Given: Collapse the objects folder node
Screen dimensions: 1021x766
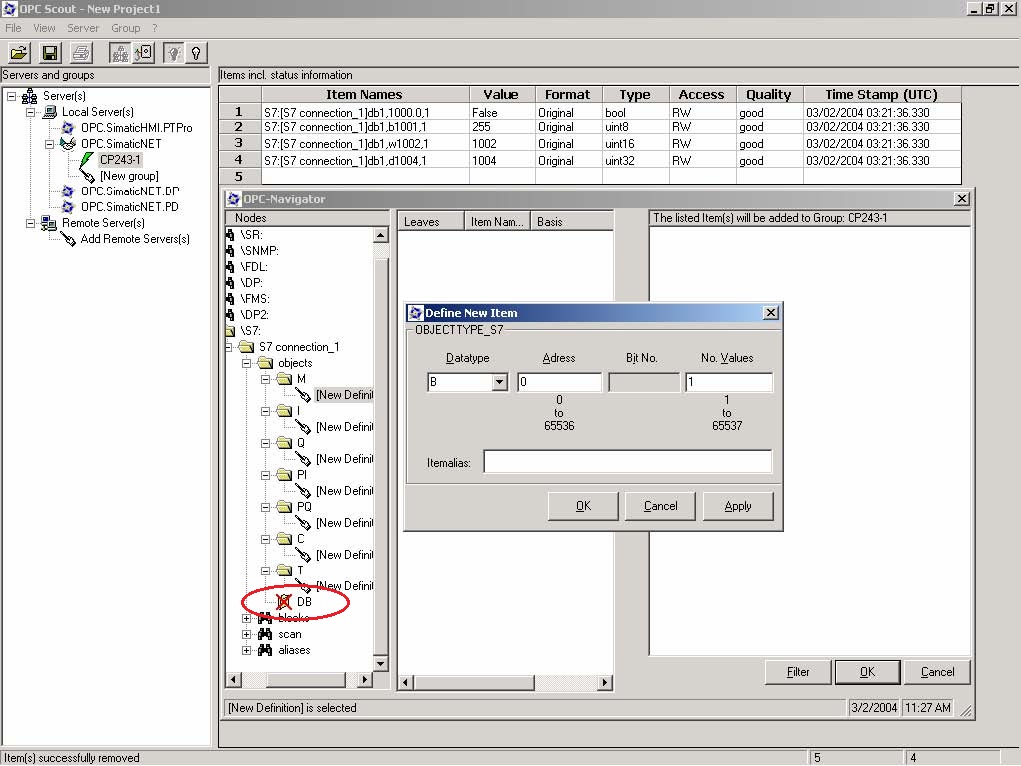Looking at the screenshot, I should click(x=247, y=363).
